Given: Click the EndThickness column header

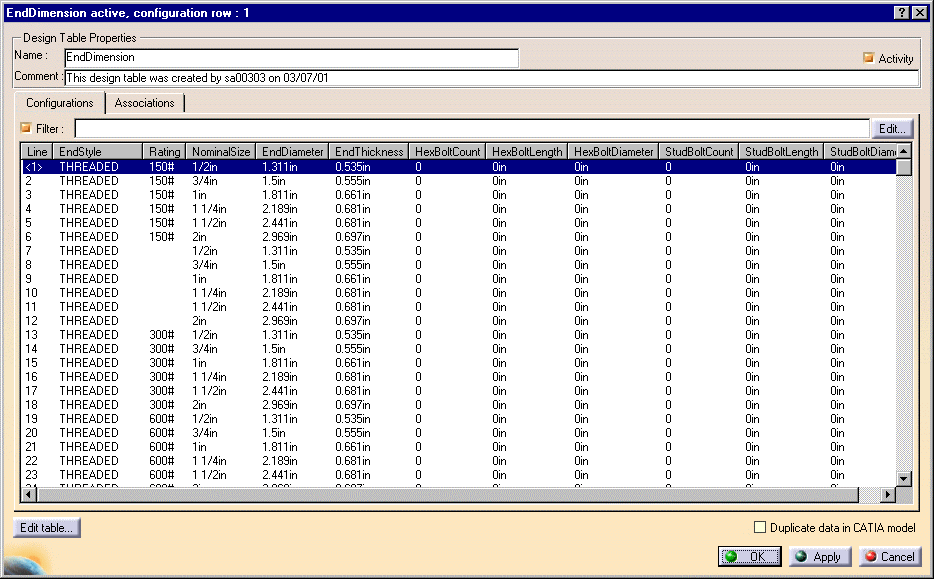Looking at the screenshot, I should coord(369,152).
